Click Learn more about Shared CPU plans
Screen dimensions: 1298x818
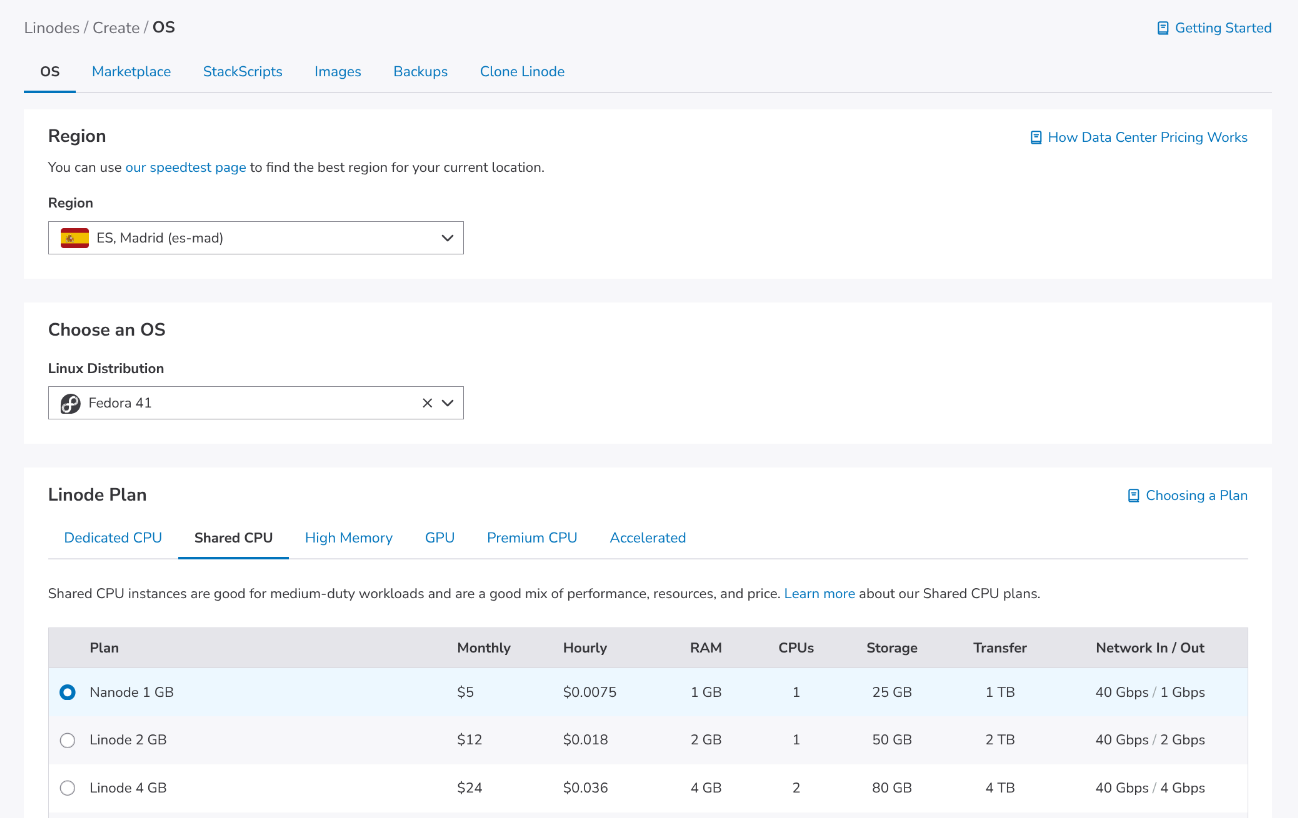pyautogui.click(x=819, y=594)
